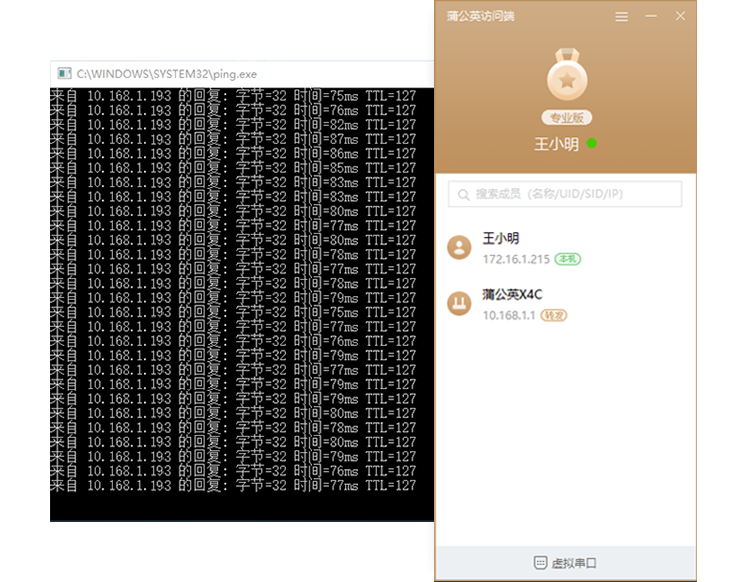Select the 王小明 member avatar icon
Image resolution: width=750 pixels, height=582 pixels.
[x=459, y=247]
